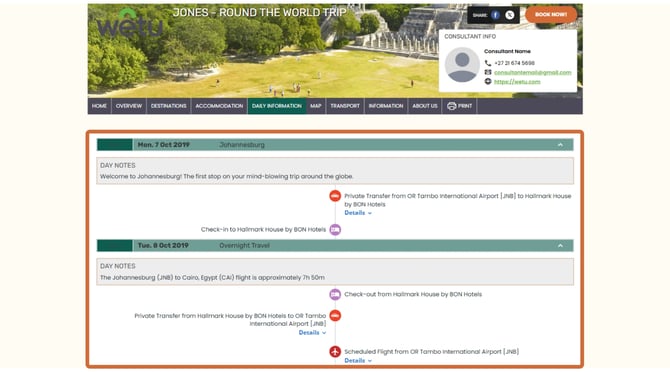Click Private Transfer from OR Tambo text
Viewport: 670px width, 372px height.
(x=458, y=200)
